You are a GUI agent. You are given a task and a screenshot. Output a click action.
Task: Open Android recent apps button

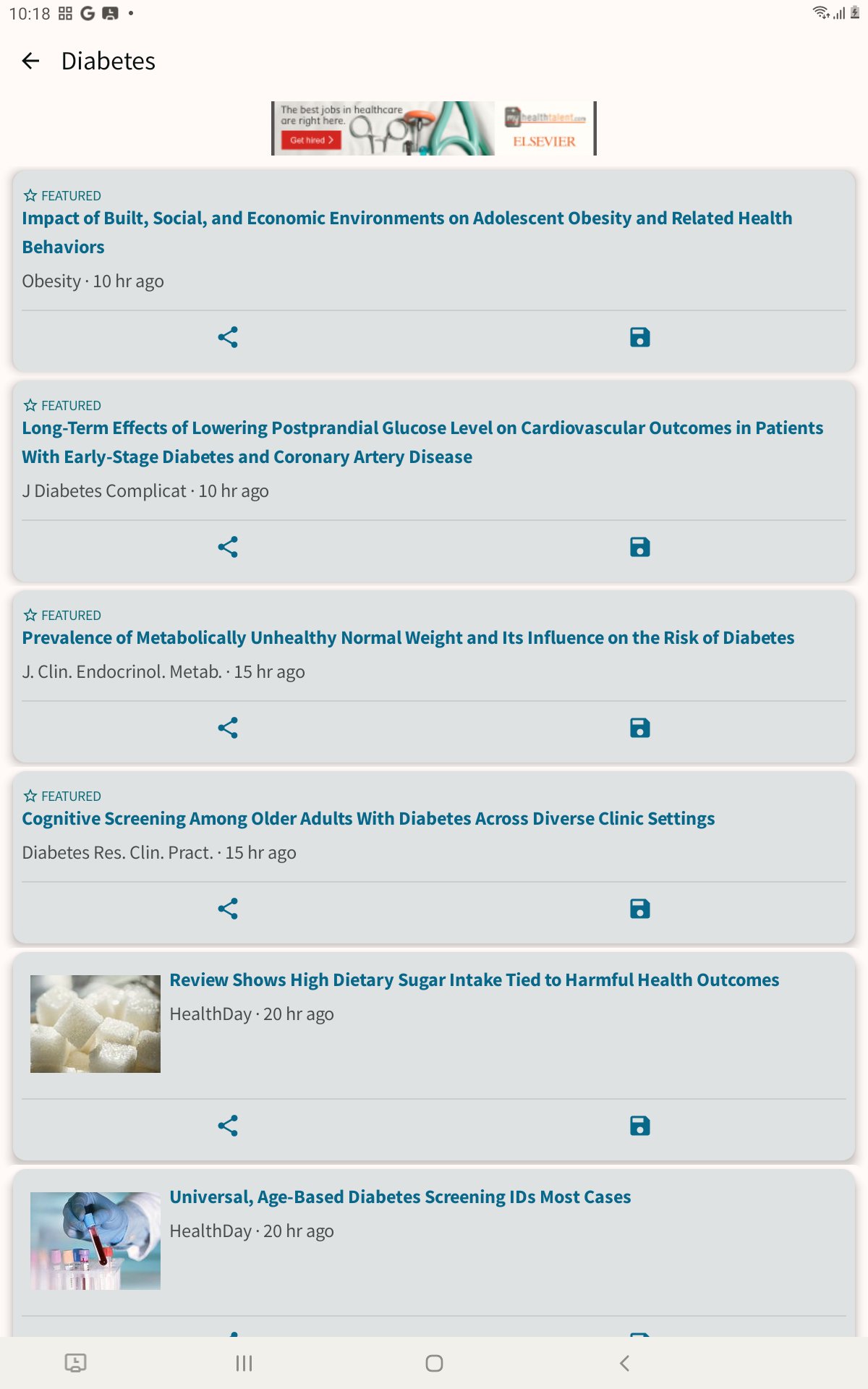tap(244, 1363)
